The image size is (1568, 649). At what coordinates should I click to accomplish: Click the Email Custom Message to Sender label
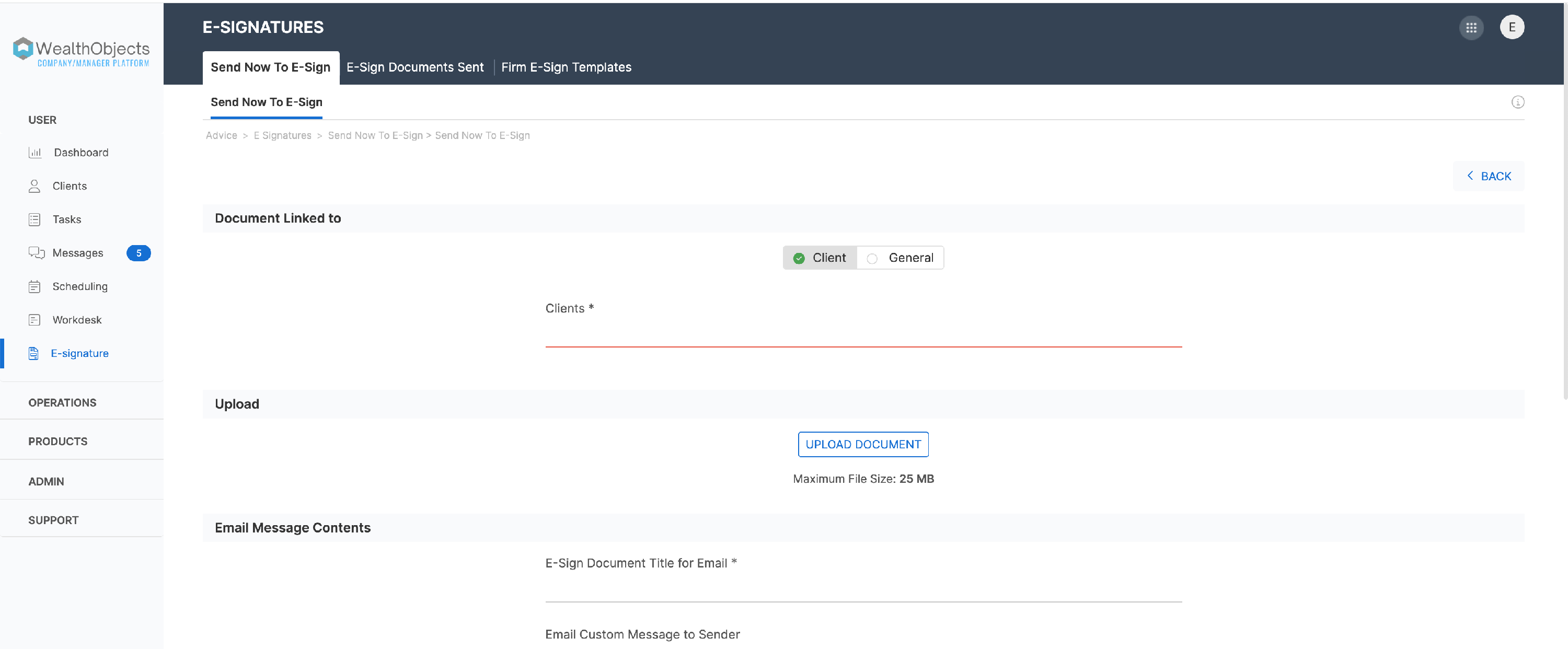[642, 634]
